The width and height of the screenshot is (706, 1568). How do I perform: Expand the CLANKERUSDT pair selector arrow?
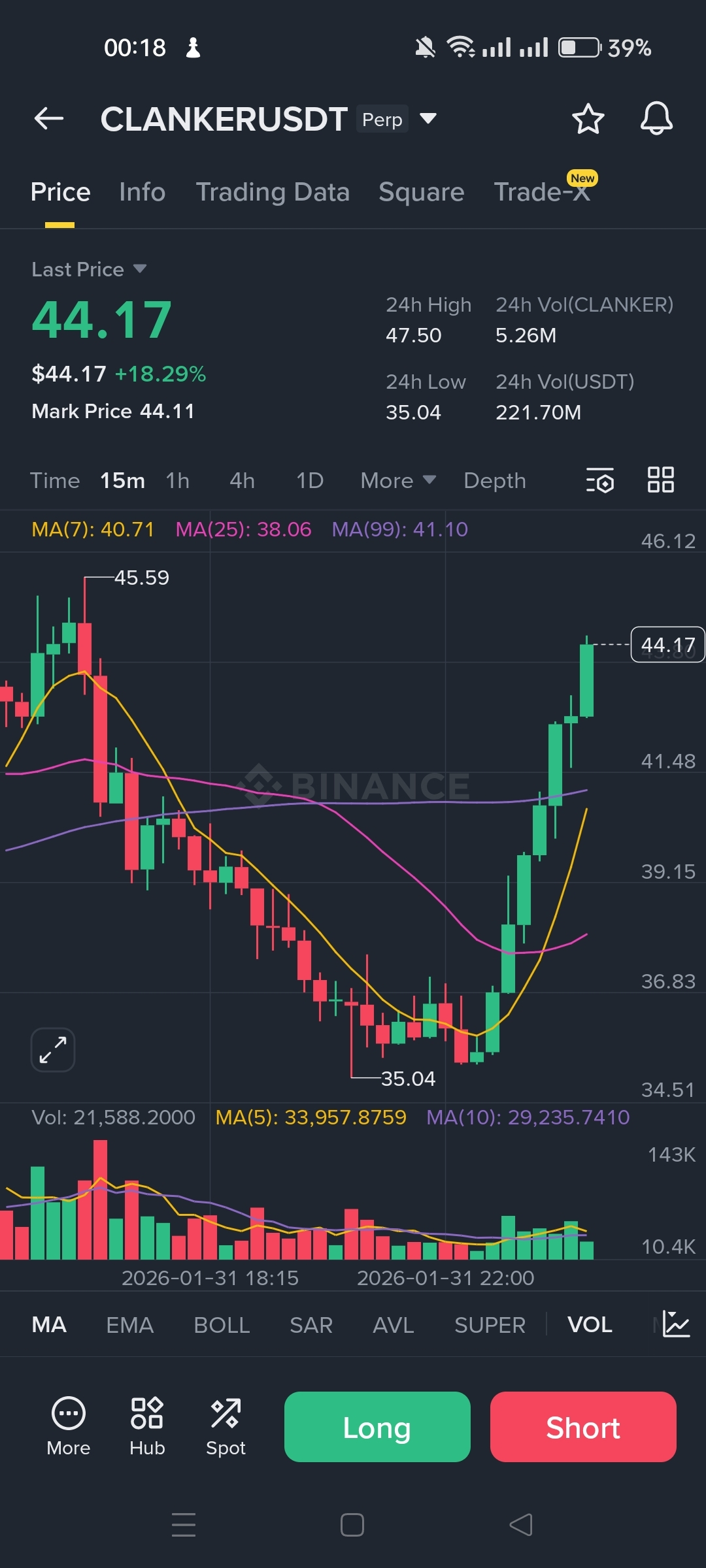click(x=428, y=119)
